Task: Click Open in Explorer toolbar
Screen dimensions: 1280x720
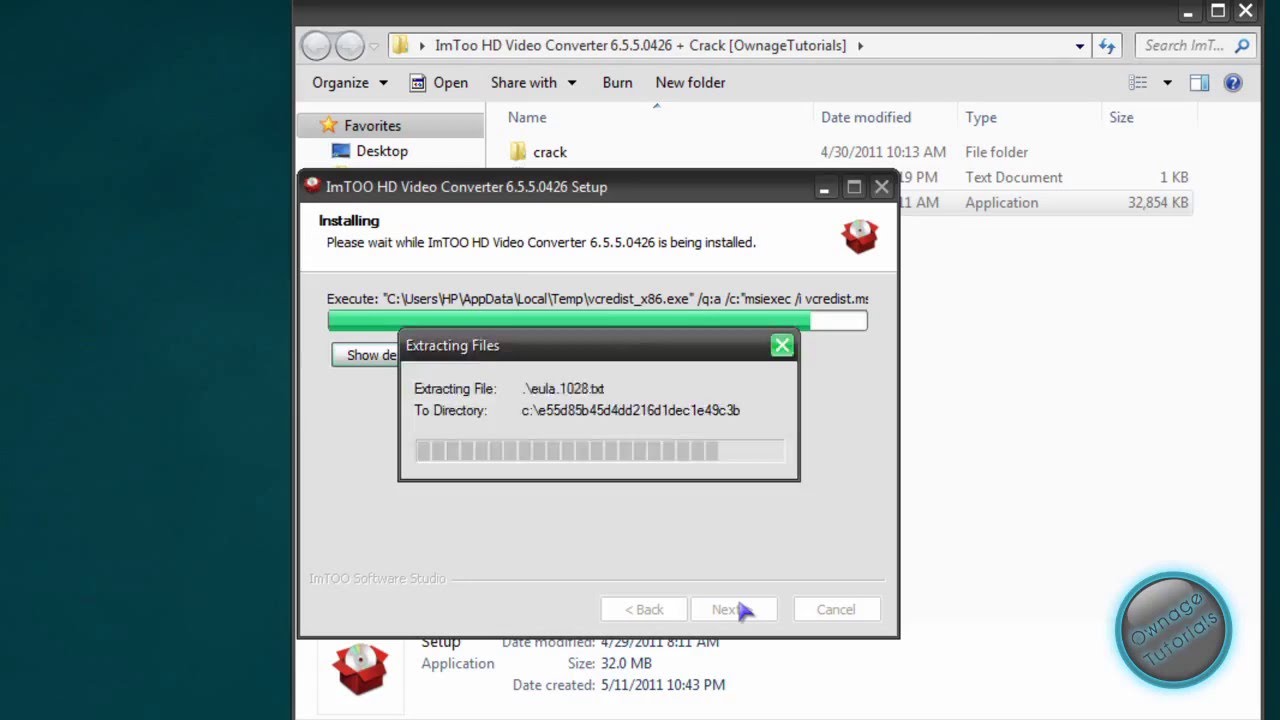Action: pos(439,83)
